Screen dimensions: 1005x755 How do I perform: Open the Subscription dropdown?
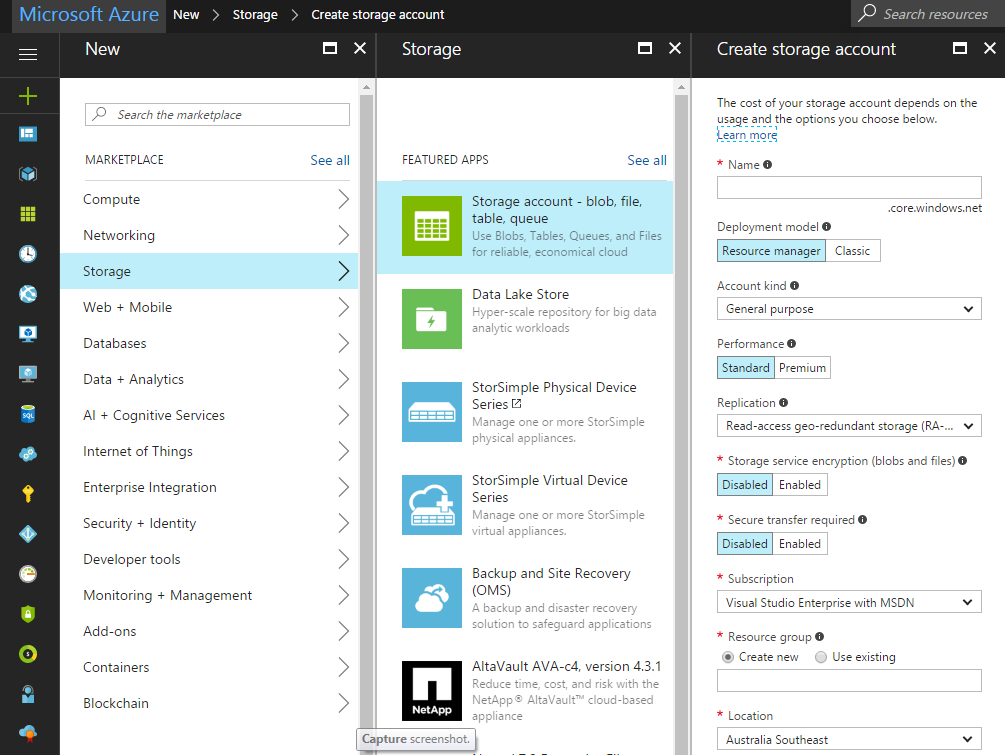849,602
